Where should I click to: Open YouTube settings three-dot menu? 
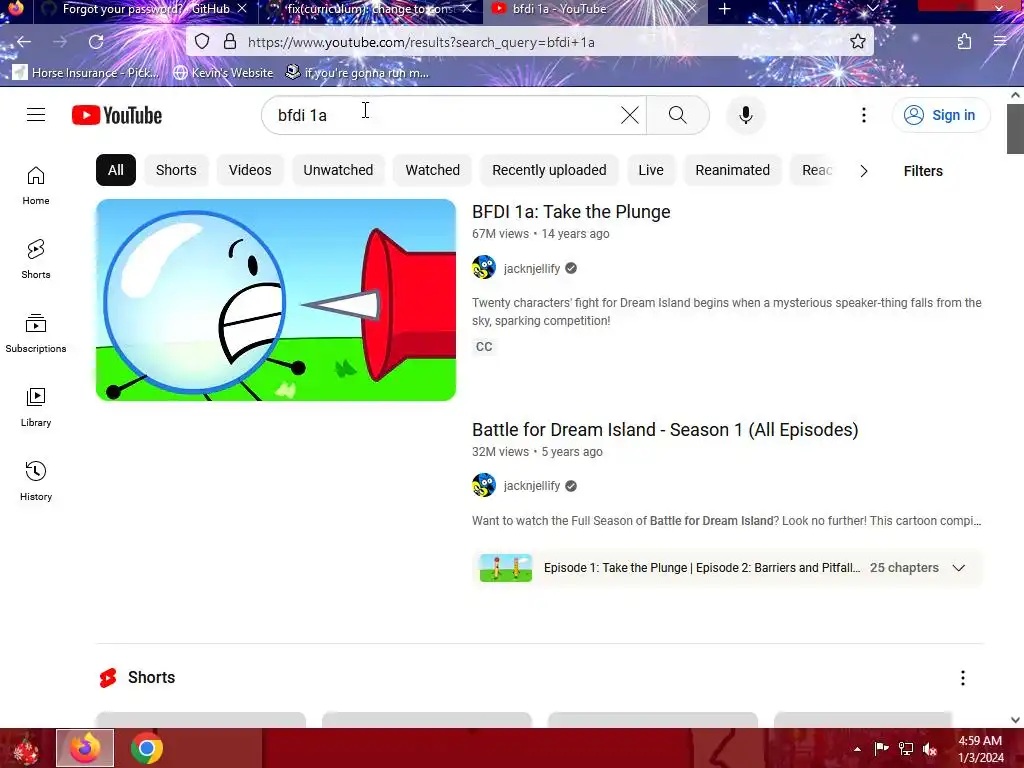coord(863,115)
